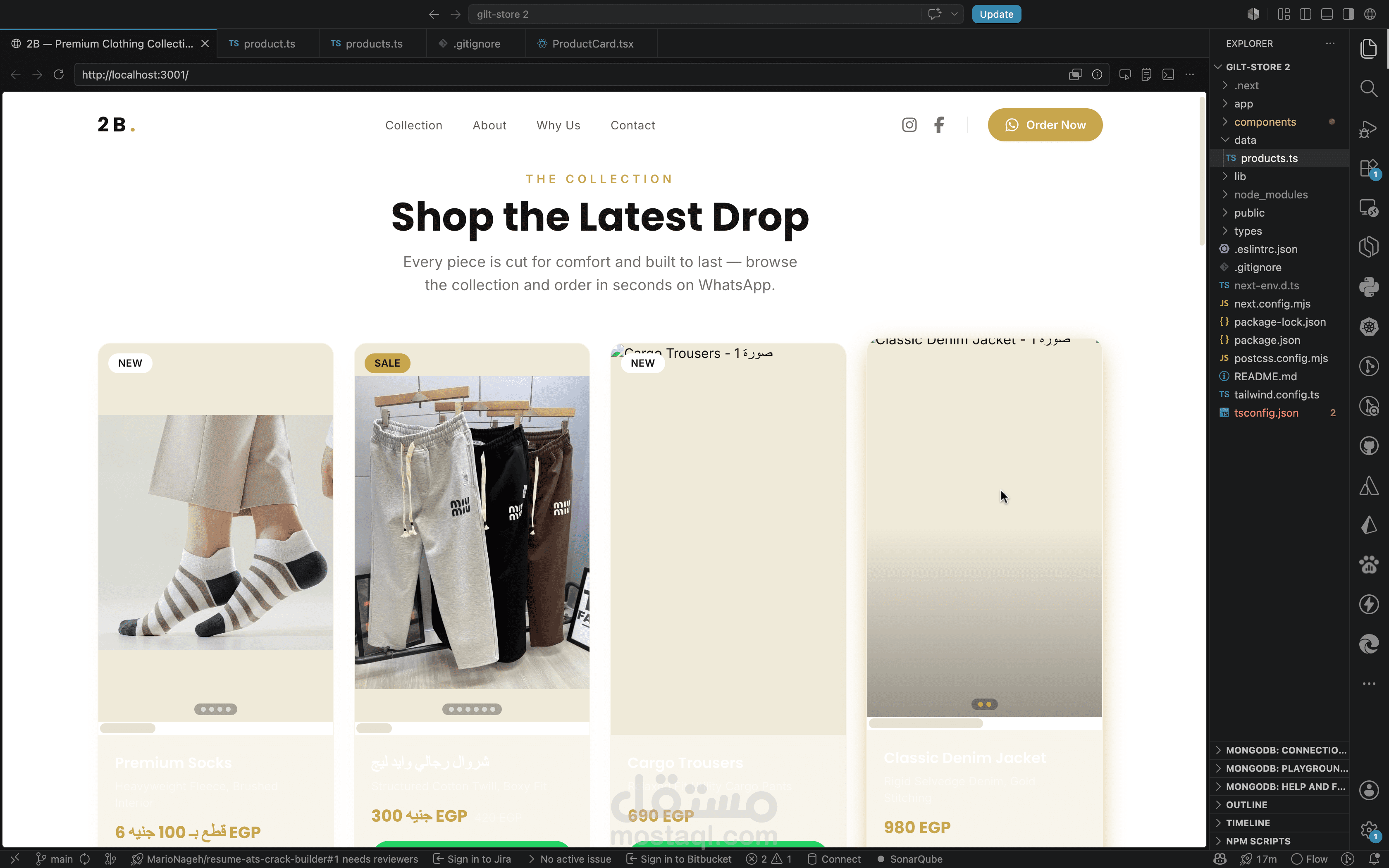Viewport: 1389px width, 868px height.
Task: Switch to the ProductCard.tsx tab
Action: coord(592,44)
